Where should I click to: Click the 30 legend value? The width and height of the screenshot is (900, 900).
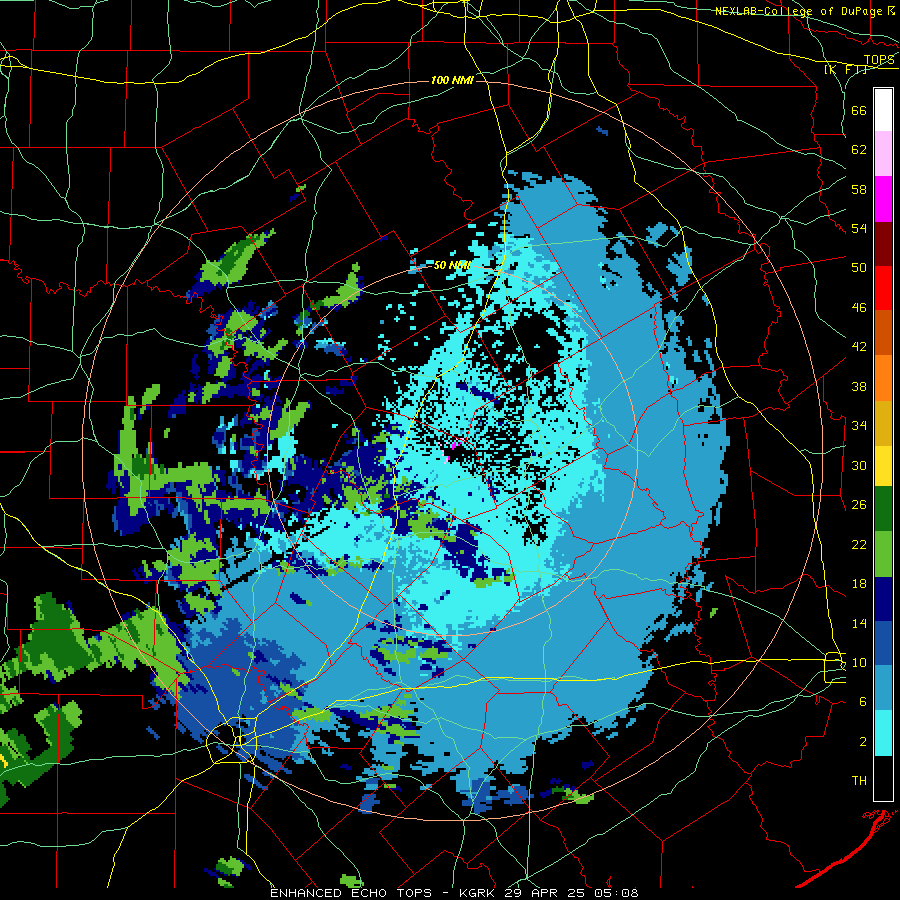tap(859, 465)
